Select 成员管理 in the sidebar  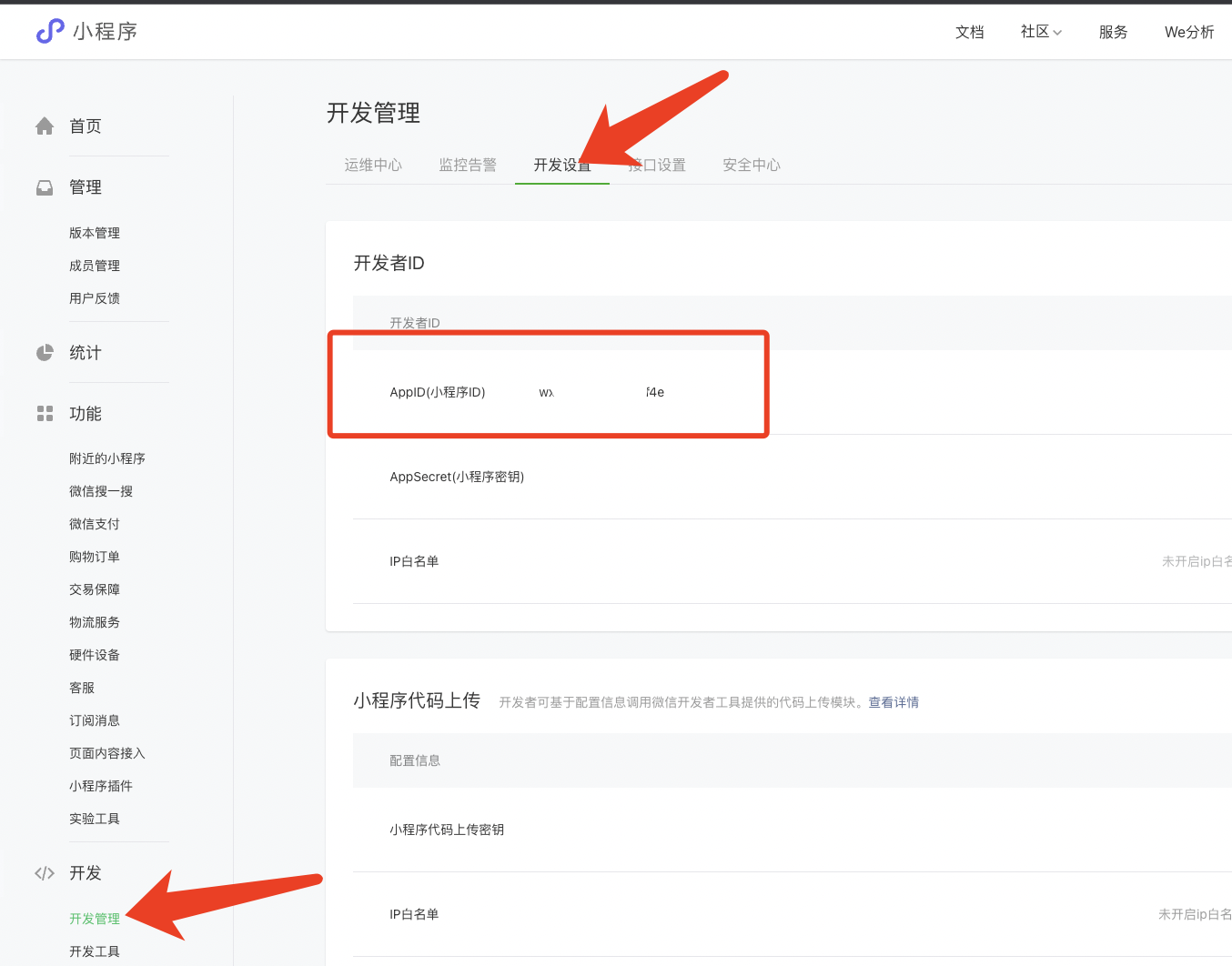click(95, 266)
